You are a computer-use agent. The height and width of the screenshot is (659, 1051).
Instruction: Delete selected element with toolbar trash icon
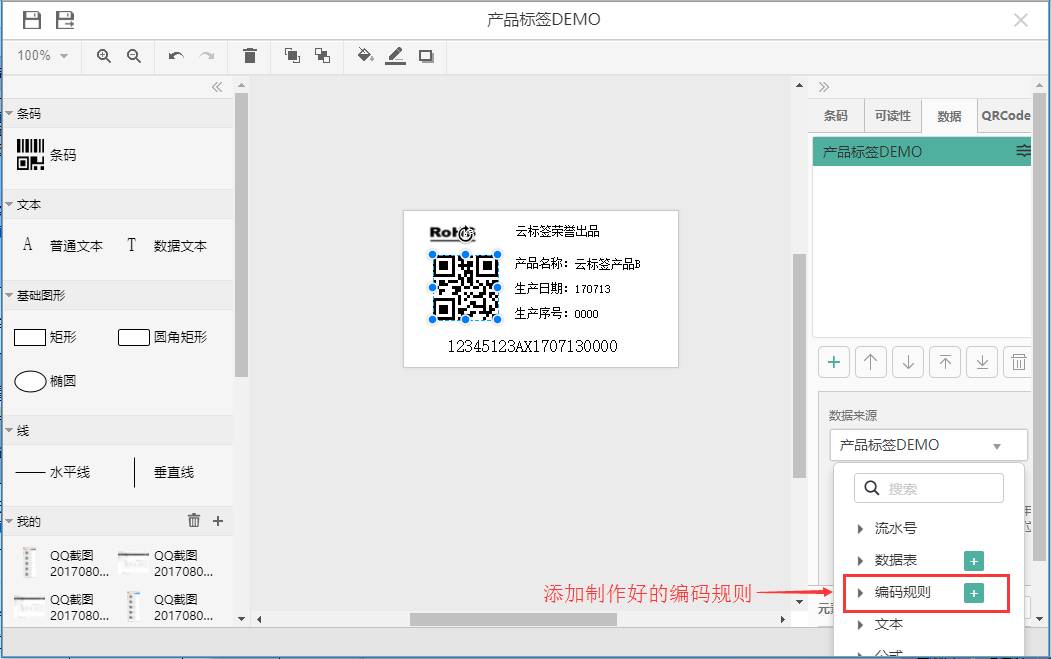coord(250,56)
